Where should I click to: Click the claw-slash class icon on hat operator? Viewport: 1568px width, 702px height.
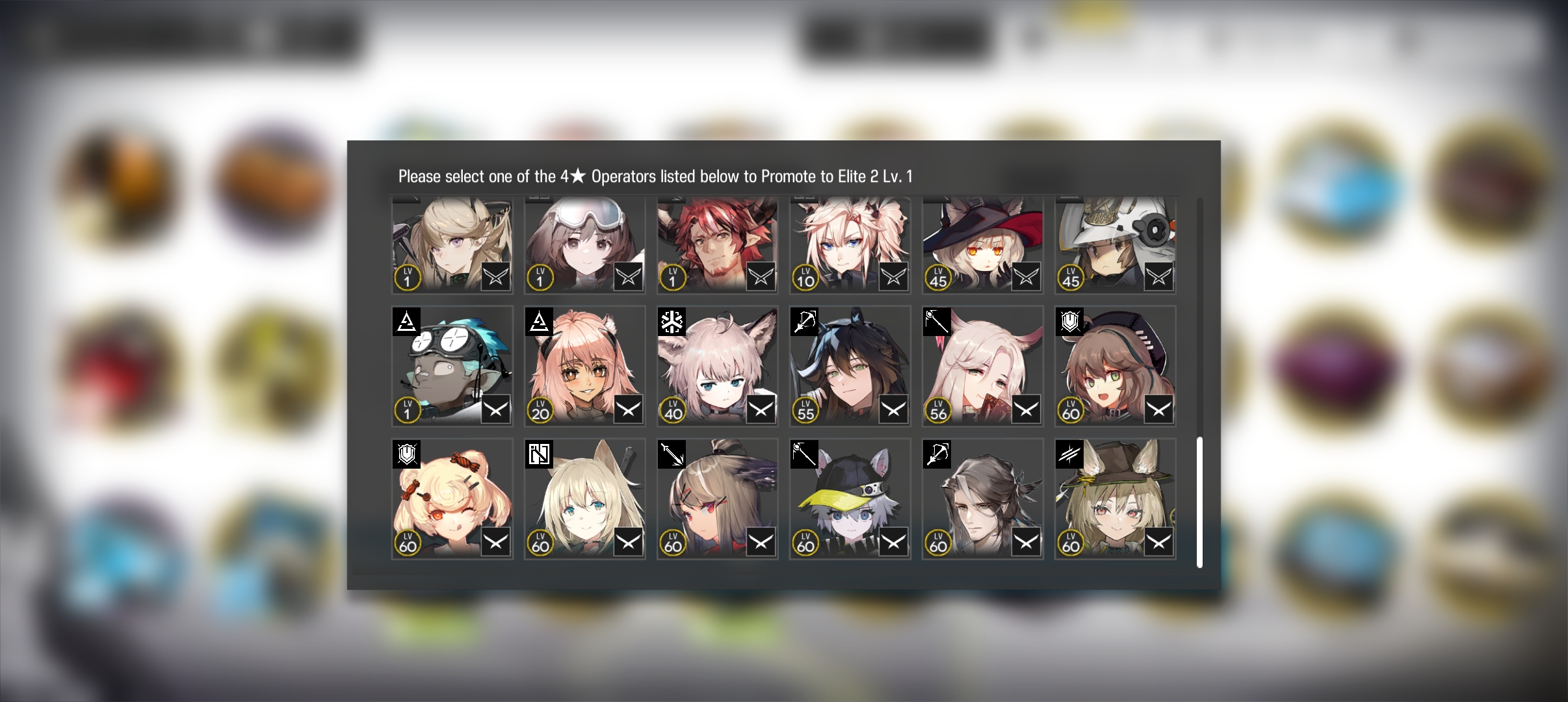click(x=1069, y=454)
